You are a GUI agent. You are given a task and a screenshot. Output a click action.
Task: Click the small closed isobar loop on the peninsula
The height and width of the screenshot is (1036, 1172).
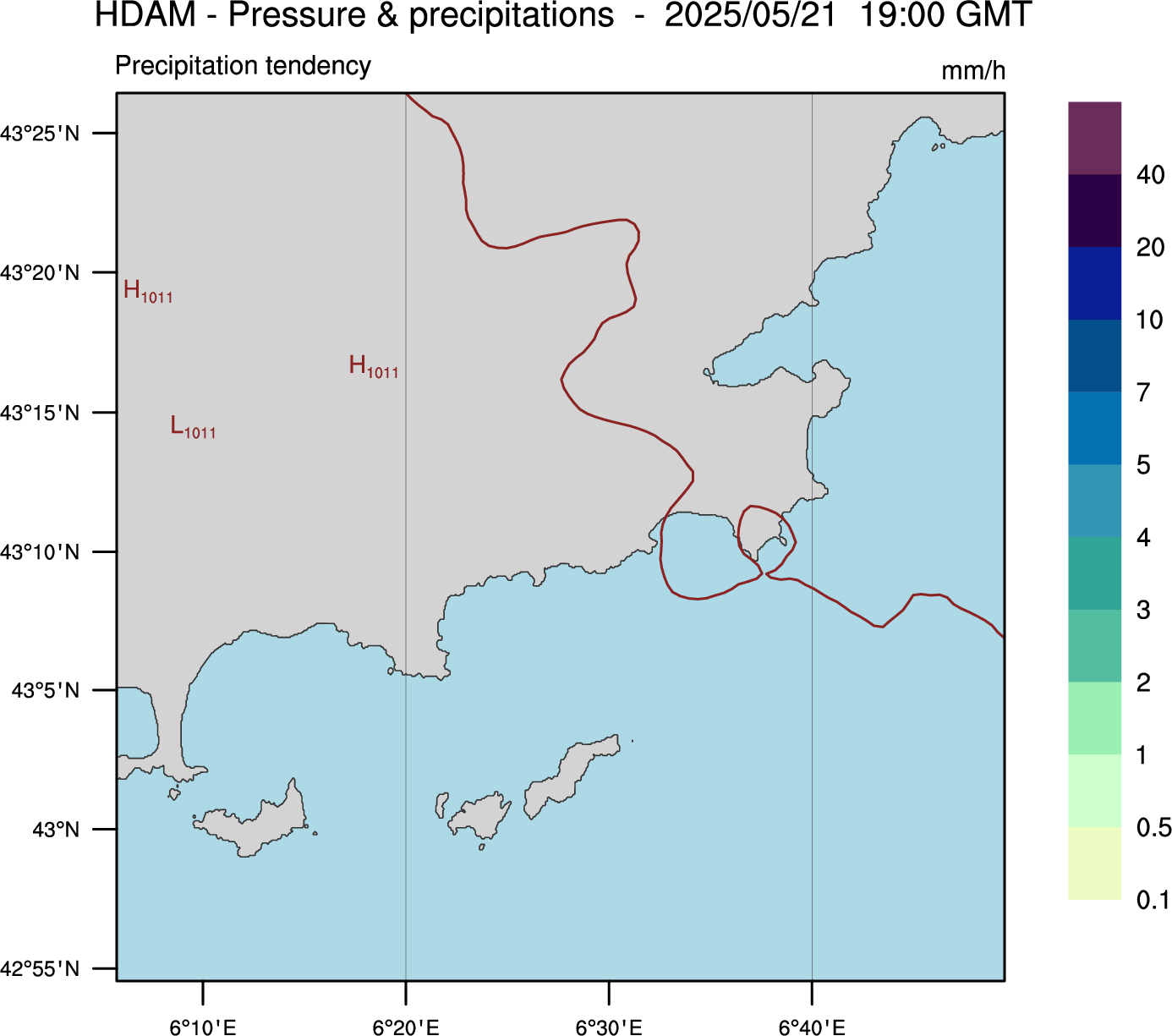pyautogui.click(x=766, y=540)
